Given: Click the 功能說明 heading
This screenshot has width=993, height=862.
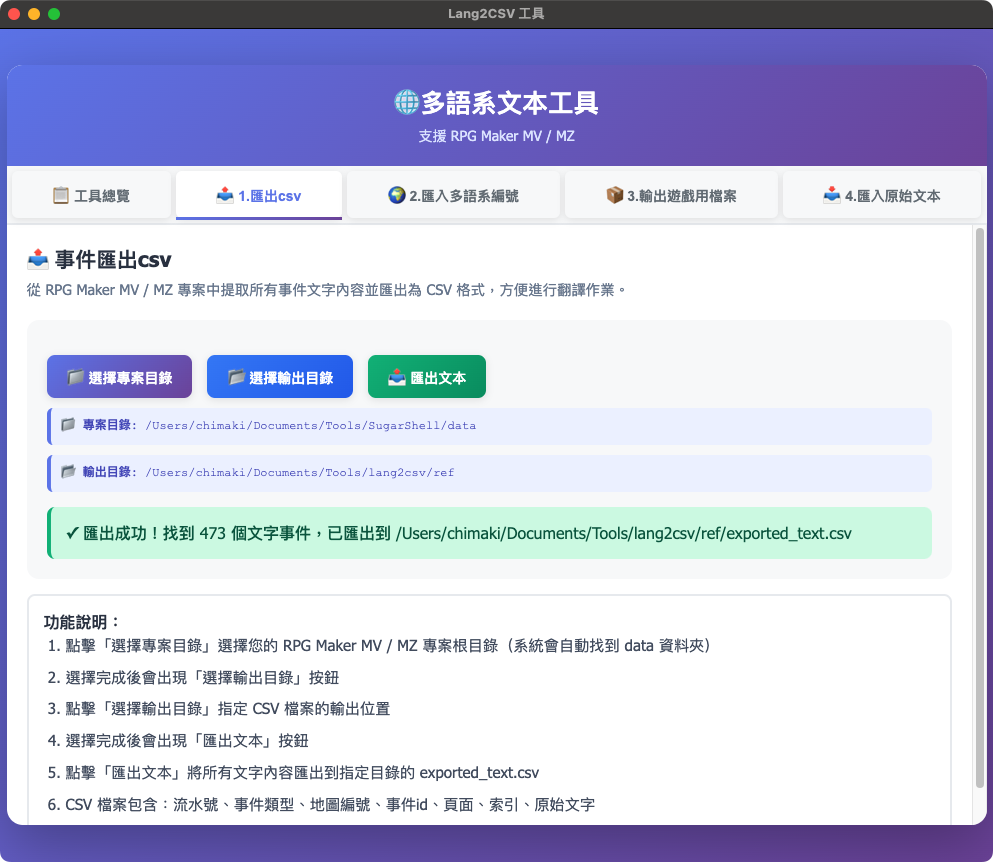Looking at the screenshot, I should tap(81, 622).
